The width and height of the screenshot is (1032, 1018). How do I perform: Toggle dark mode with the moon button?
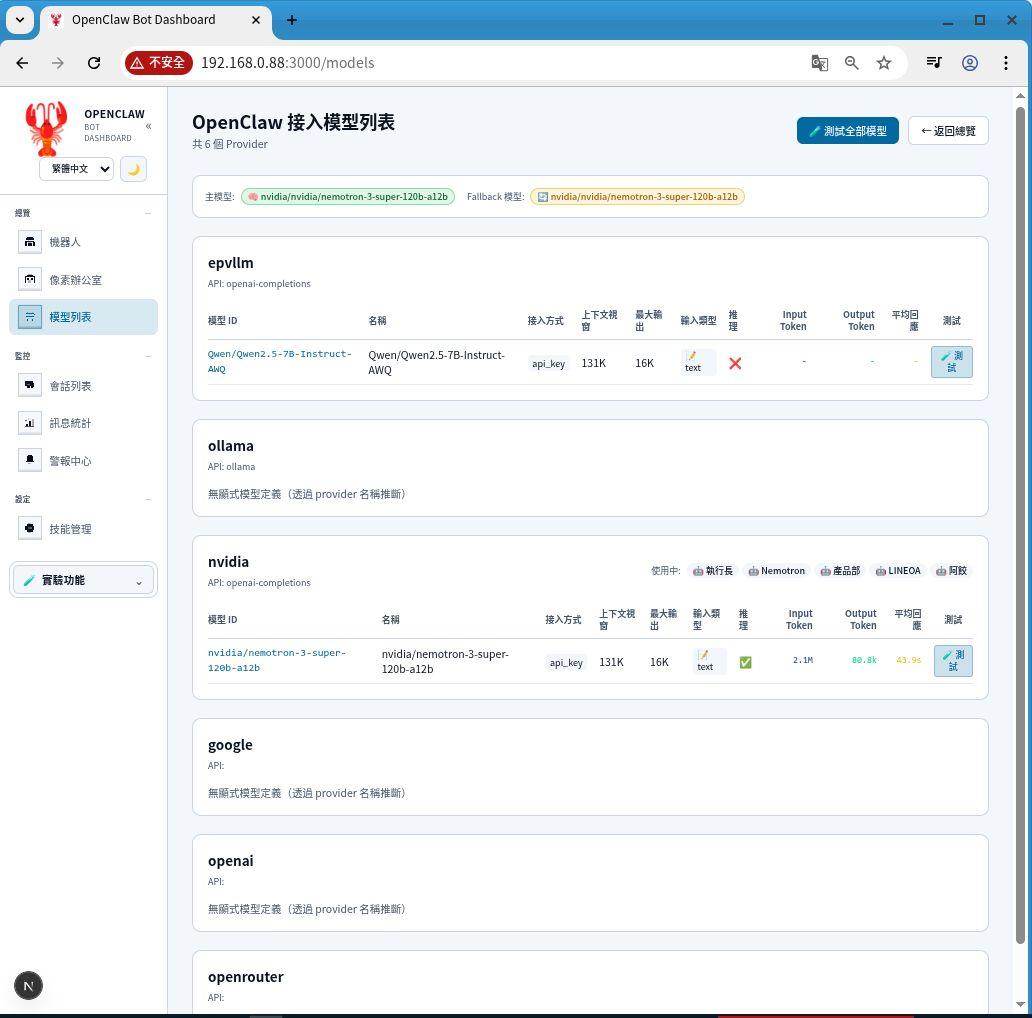134,169
